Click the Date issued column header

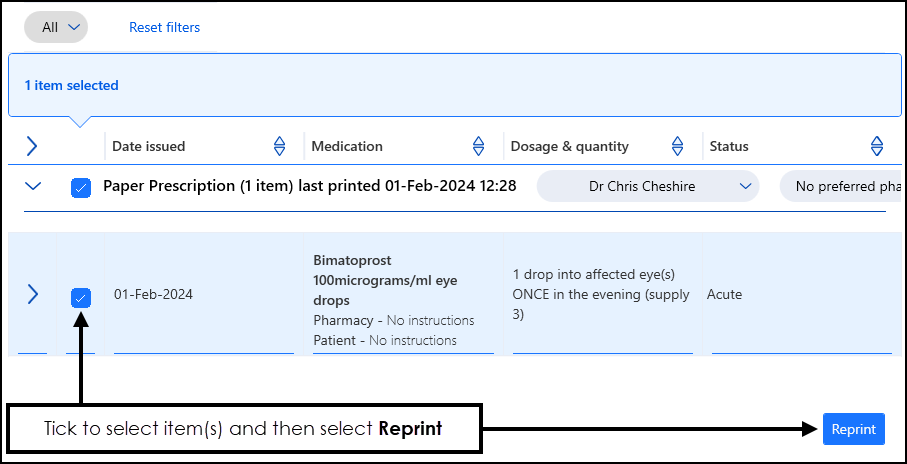149,146
